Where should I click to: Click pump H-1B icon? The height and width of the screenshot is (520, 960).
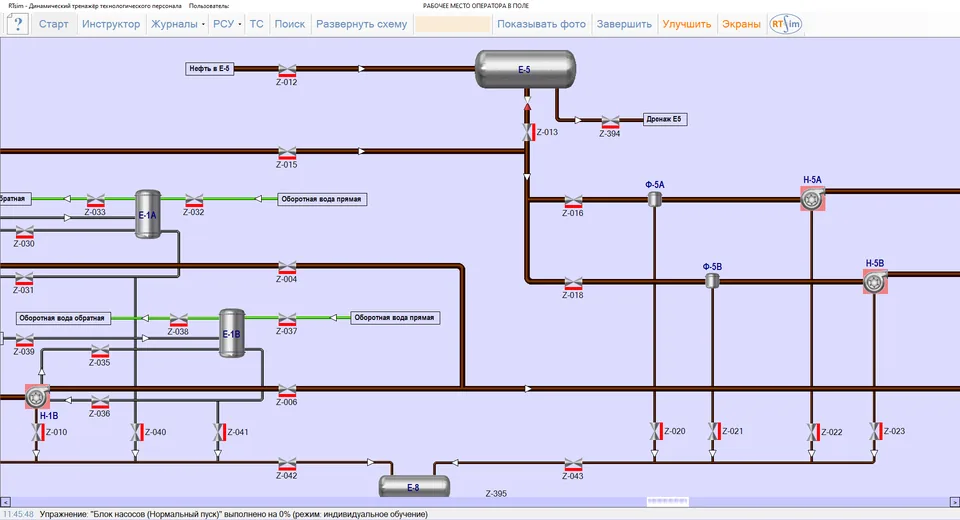37,397
